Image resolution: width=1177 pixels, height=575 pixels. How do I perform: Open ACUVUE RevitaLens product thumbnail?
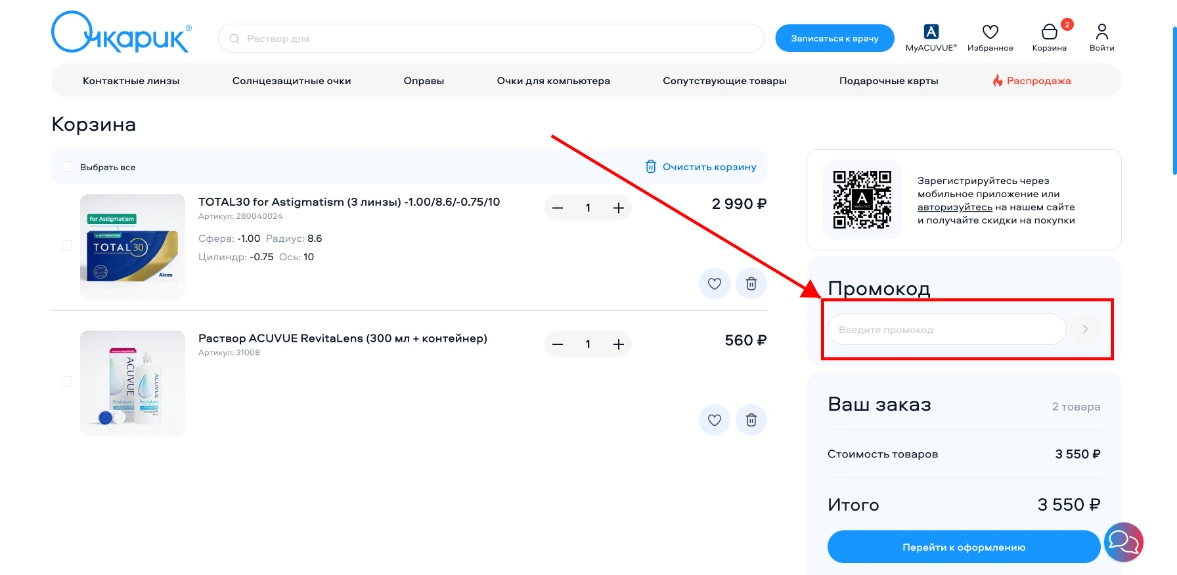tap(132, 383)
